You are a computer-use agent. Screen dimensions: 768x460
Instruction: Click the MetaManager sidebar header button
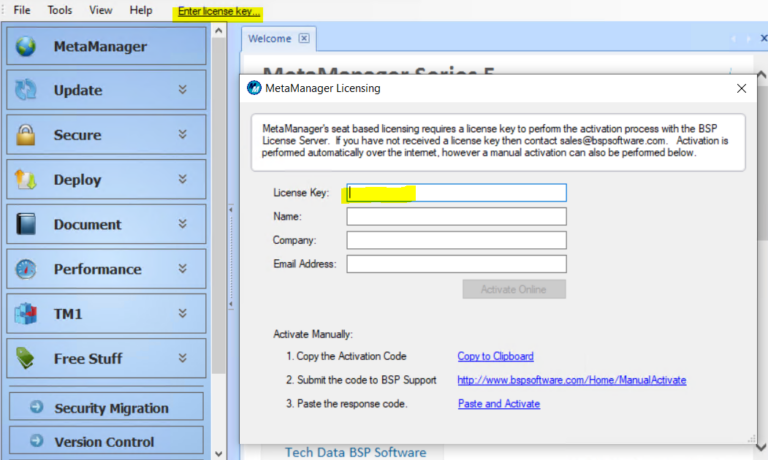click(106, 46)
